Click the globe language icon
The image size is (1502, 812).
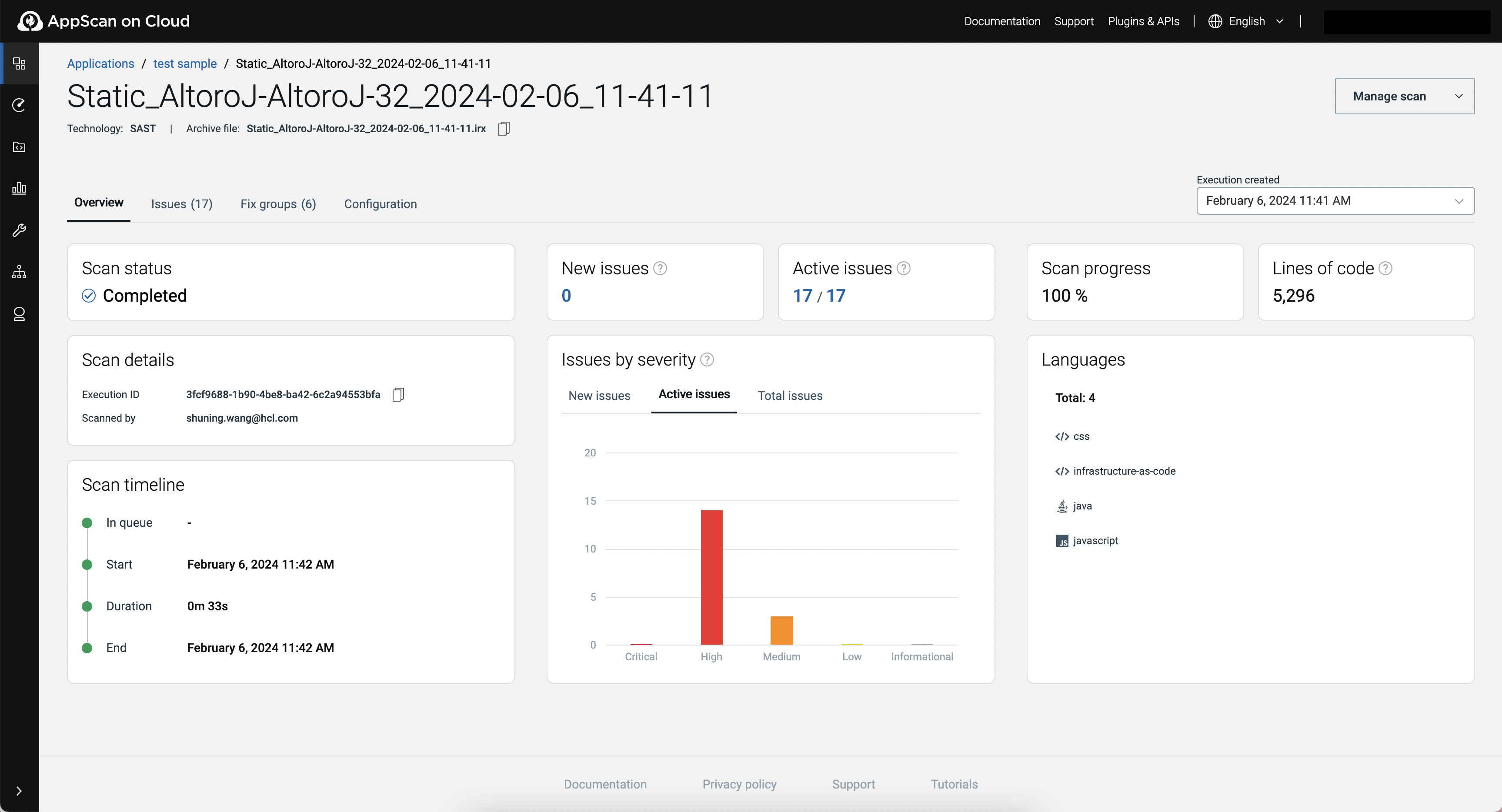coord(1215,22)
